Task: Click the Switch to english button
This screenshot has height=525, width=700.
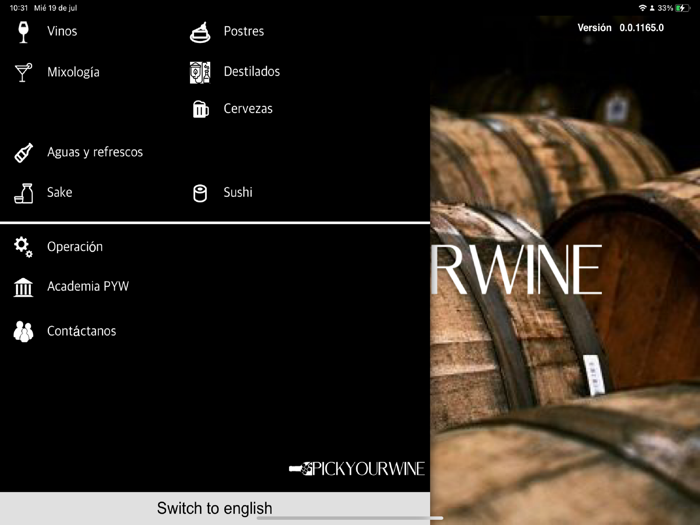Action: click(215, 508)
